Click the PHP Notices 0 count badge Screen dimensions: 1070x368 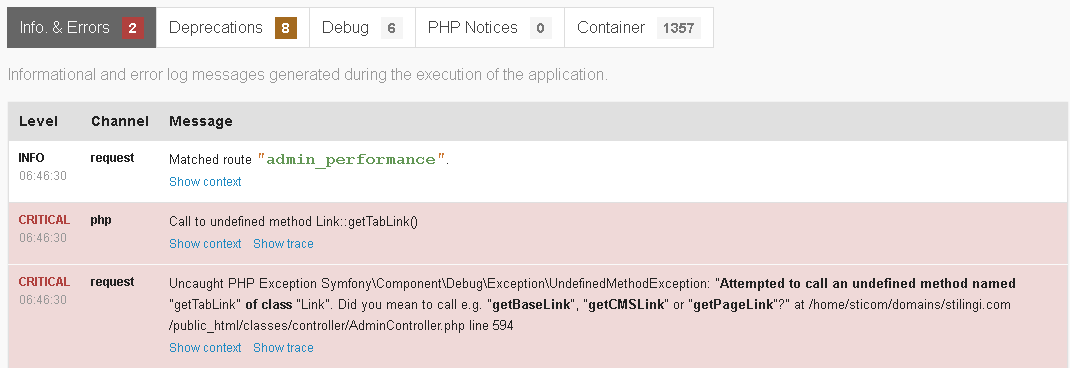click(x=540, y=28)
